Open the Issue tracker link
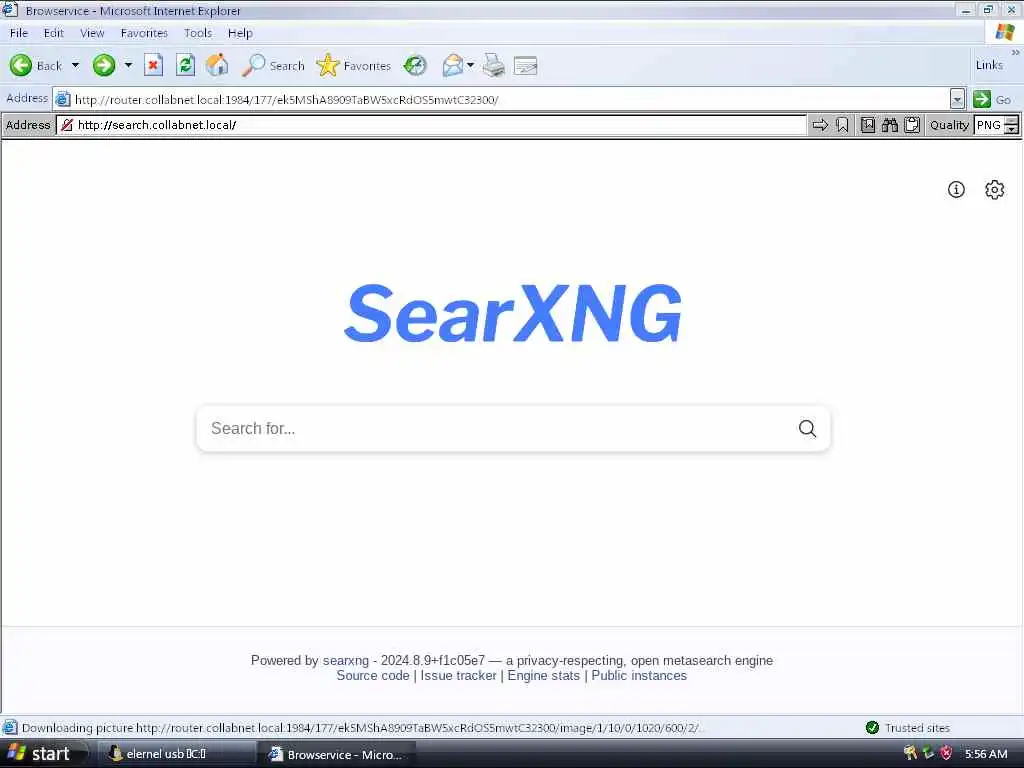Screen dimensions: 1024x768 coord(458,676)
